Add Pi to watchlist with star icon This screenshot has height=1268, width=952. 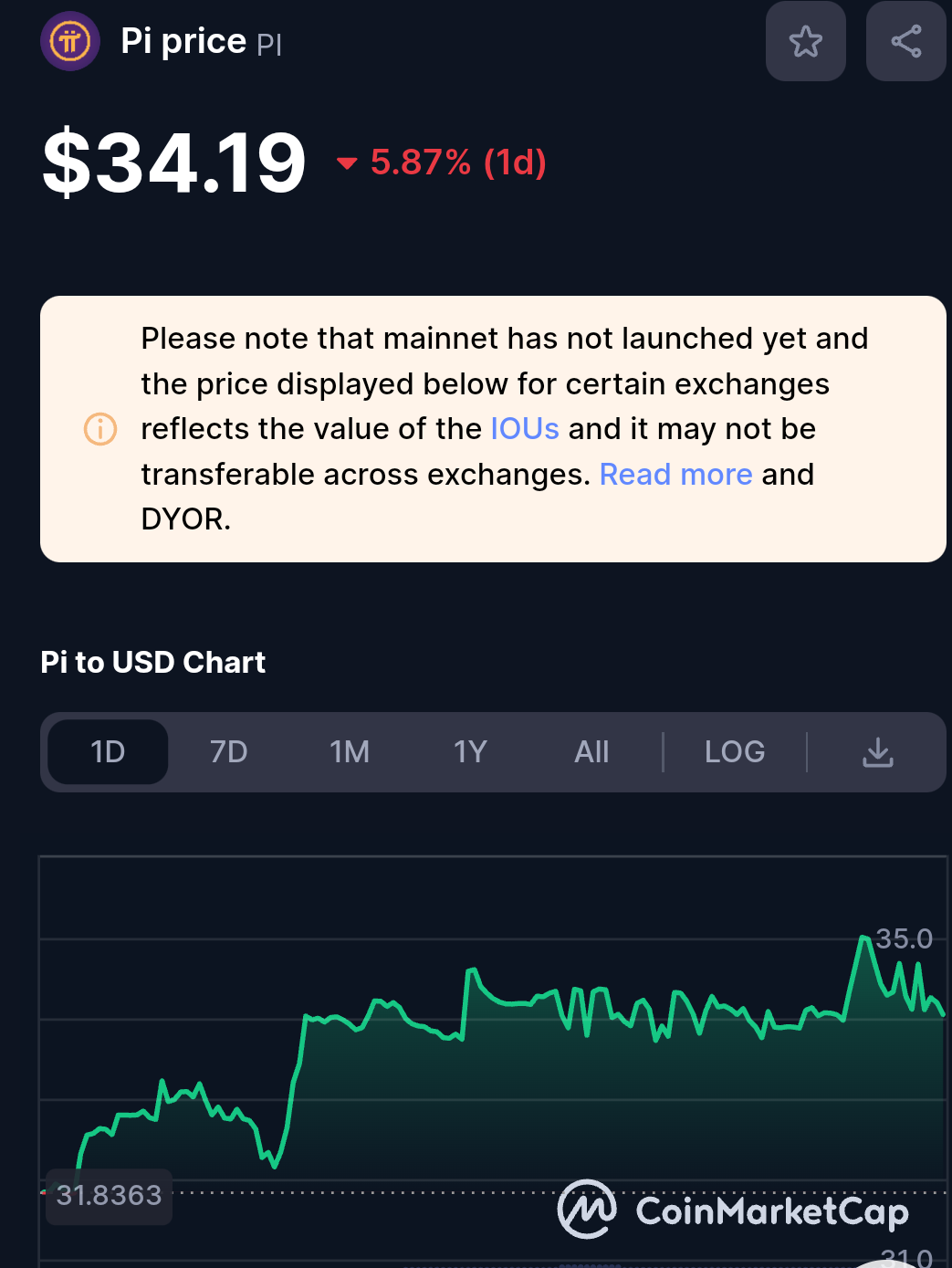tap(805, 41)
